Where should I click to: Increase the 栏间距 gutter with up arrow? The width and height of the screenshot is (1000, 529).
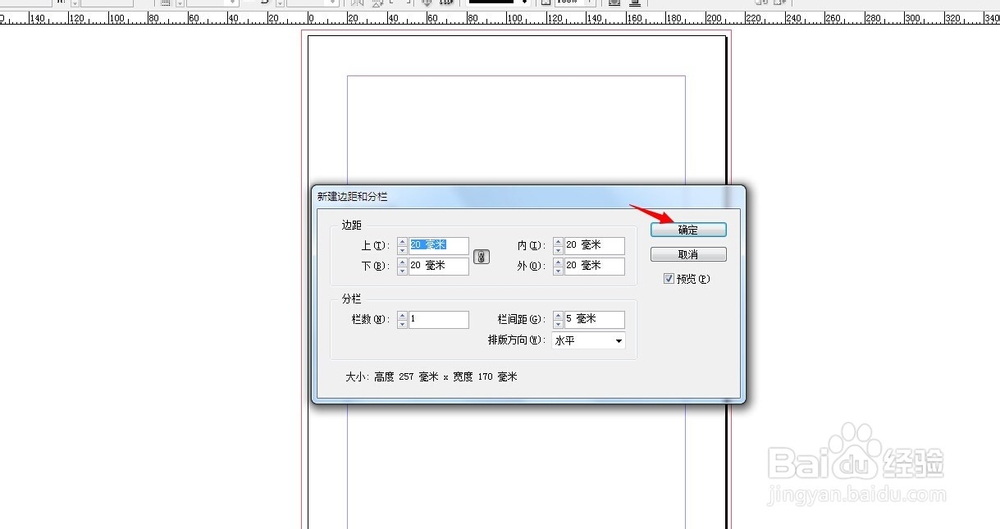(x=559, y=315)
